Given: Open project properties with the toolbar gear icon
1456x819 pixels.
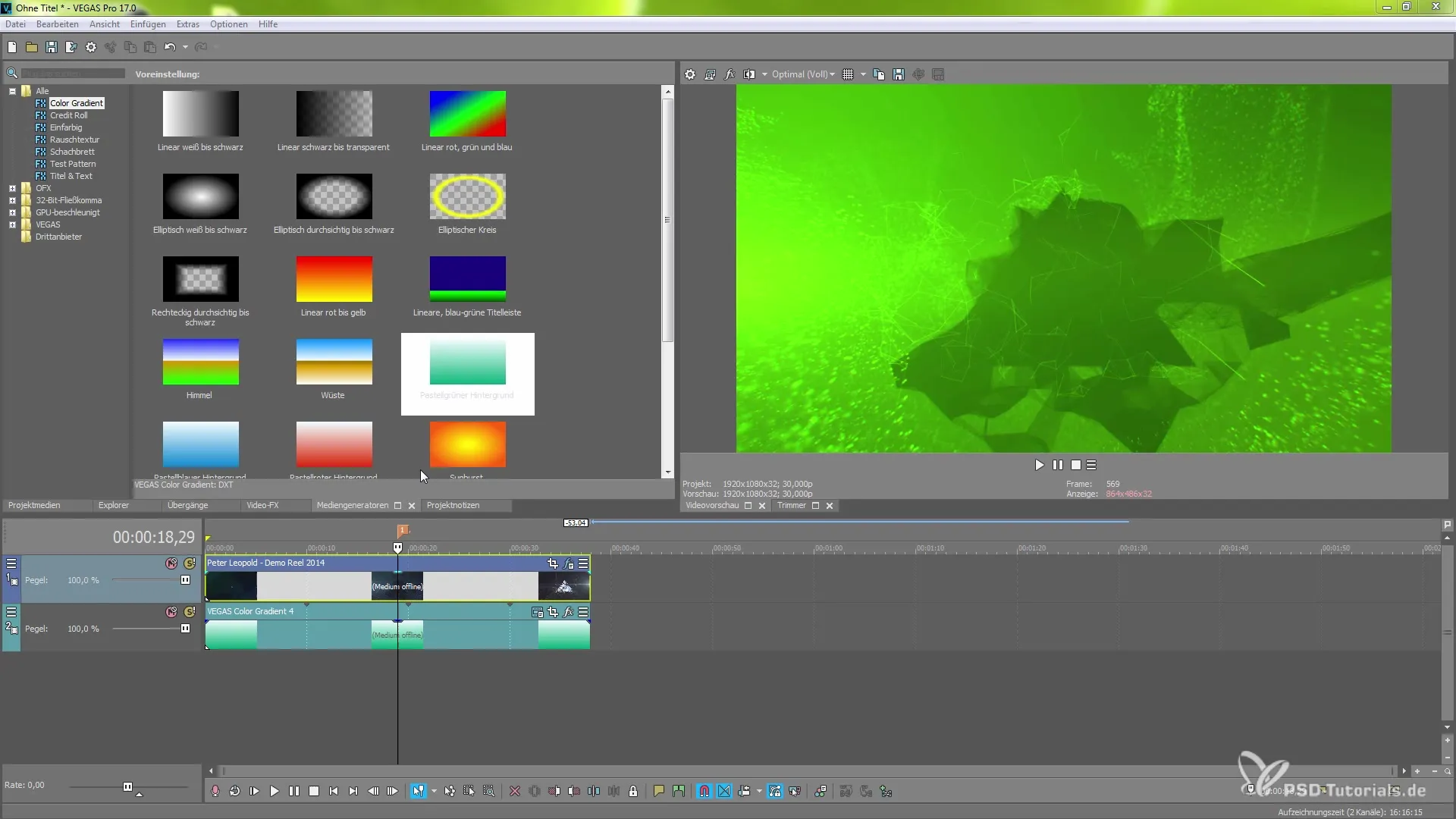Looking at the screenshot, I should point(91,47).
